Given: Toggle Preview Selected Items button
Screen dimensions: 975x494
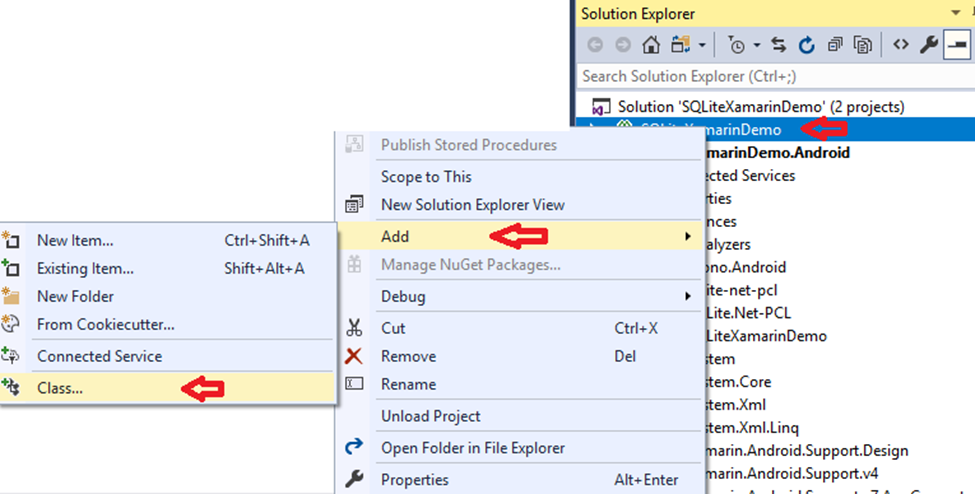Looking at the screenshot, I should [957, 45].
